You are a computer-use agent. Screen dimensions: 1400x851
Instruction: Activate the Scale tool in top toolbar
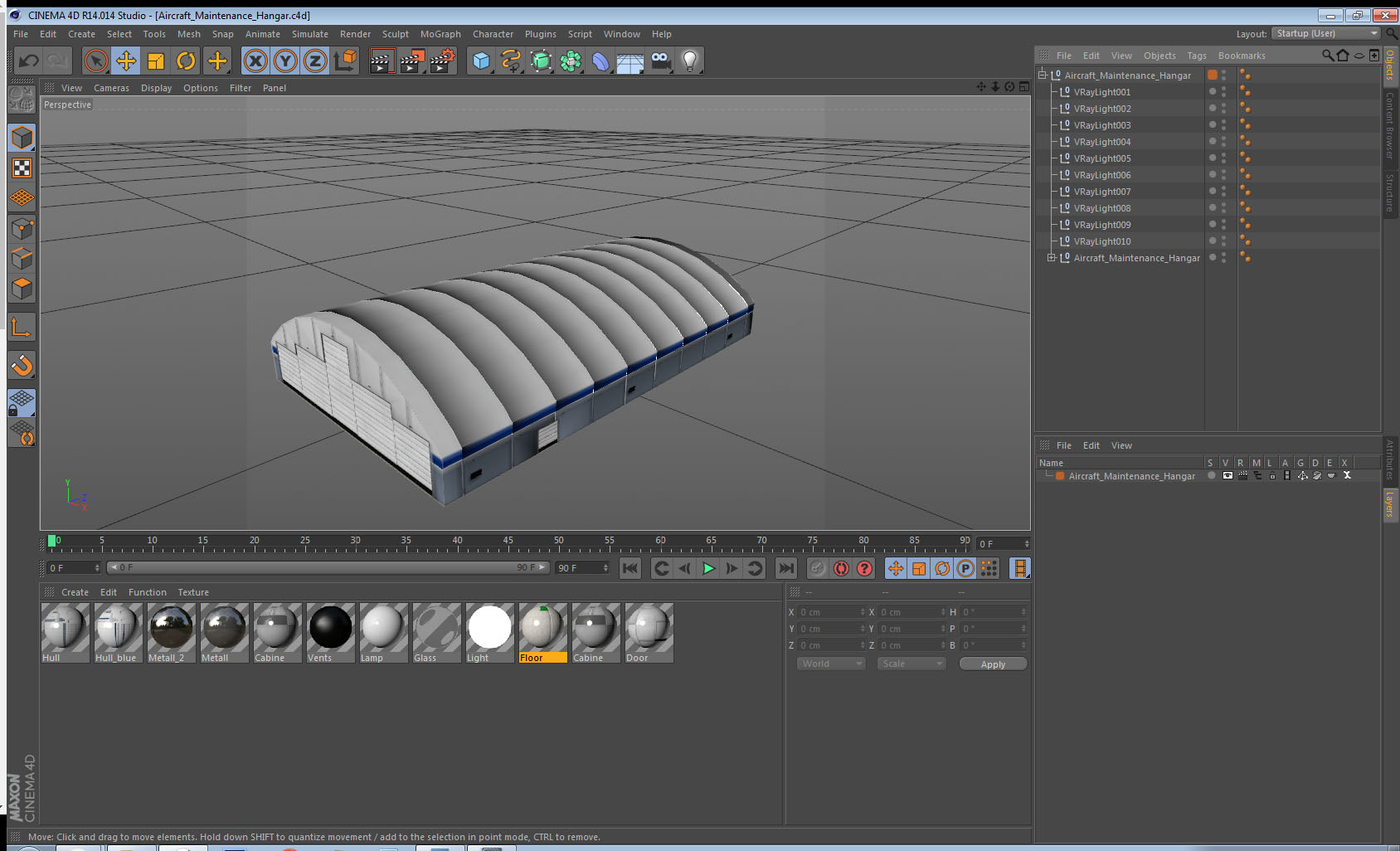[156, 61]
